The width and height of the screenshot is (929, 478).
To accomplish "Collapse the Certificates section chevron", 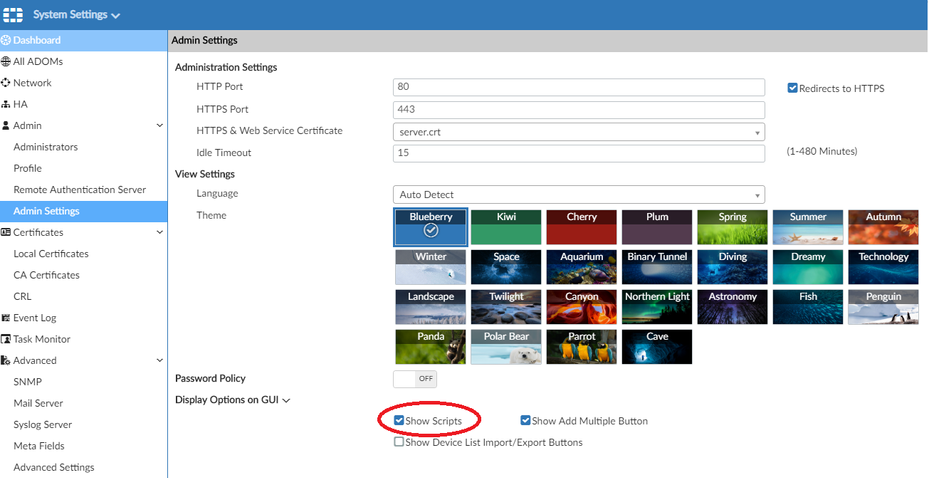I will (x=159, y=232).
